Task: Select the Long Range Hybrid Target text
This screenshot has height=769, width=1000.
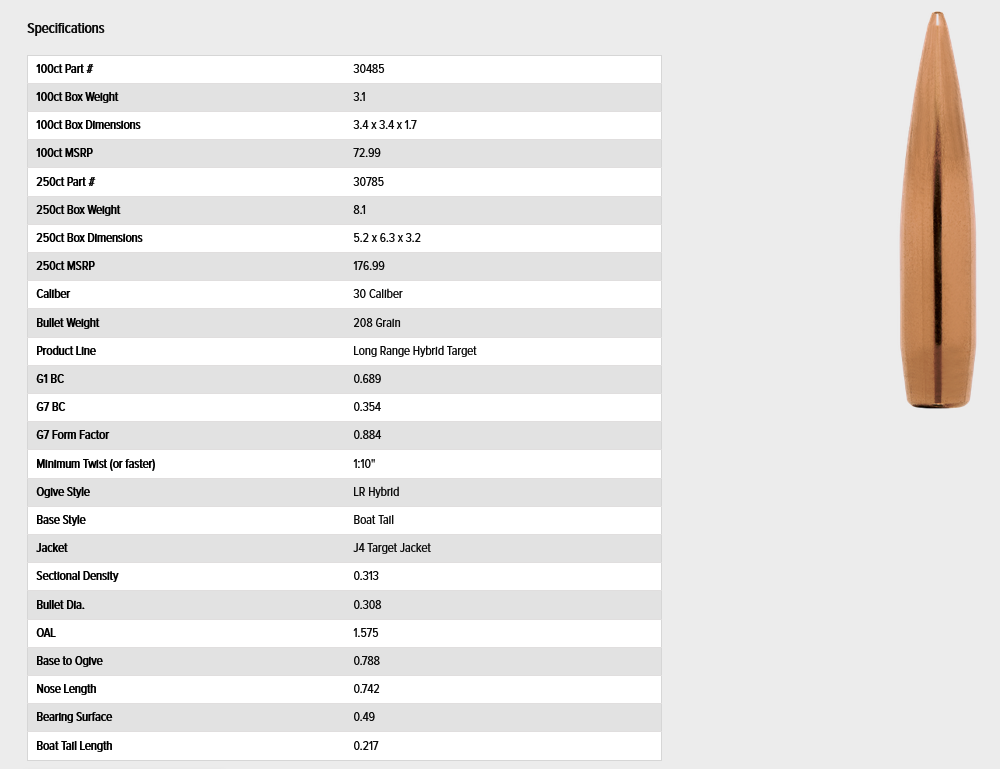Action: click(415, 351)
